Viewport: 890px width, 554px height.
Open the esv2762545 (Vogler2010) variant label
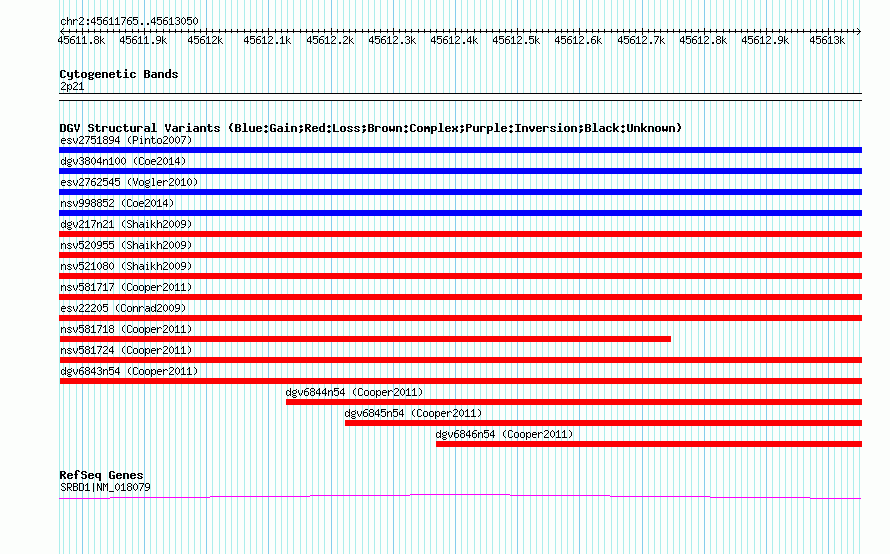tap(129, 182)
